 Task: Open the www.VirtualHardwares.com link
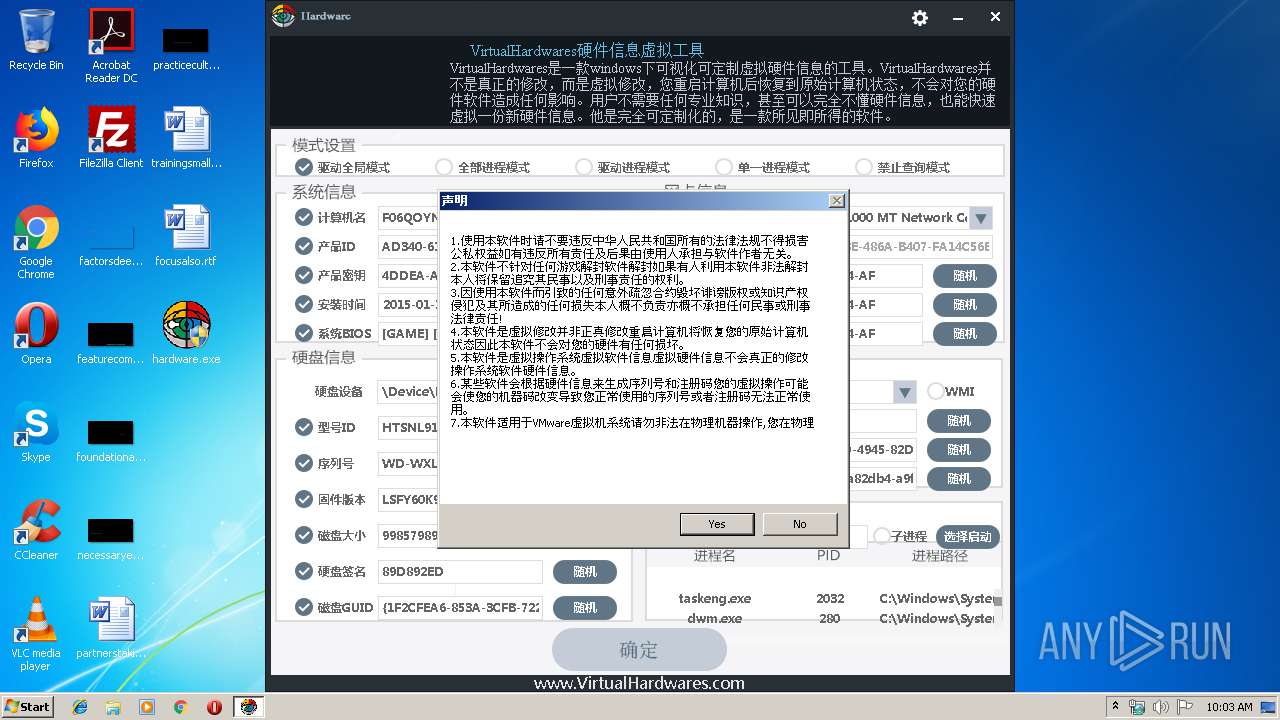coord(639,684)
